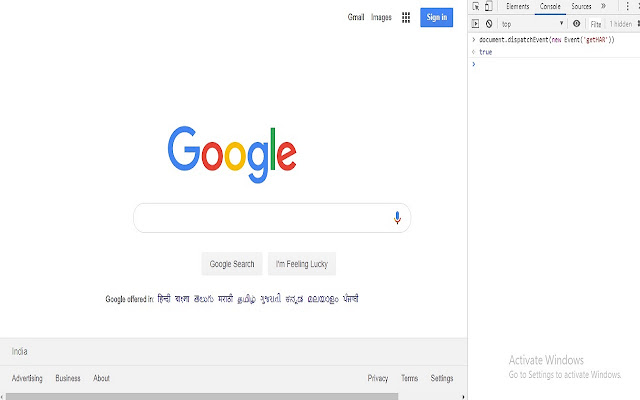Switch to the Console tab
640x400 pixels.
(550, 7)
